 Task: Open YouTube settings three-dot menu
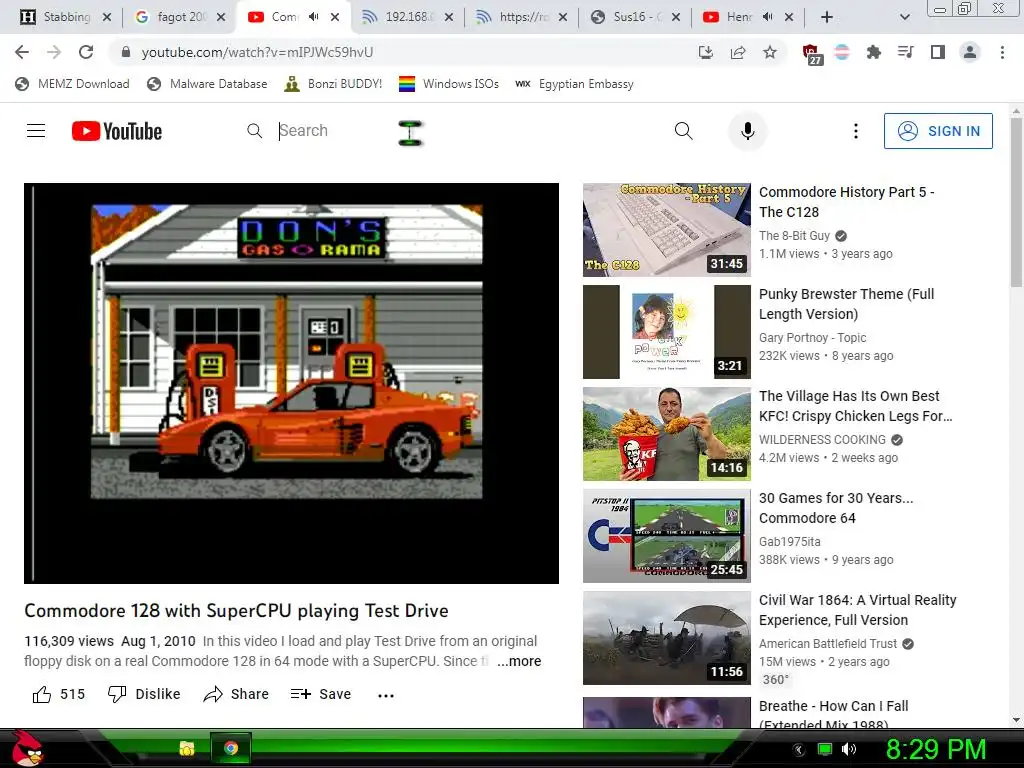856,131
